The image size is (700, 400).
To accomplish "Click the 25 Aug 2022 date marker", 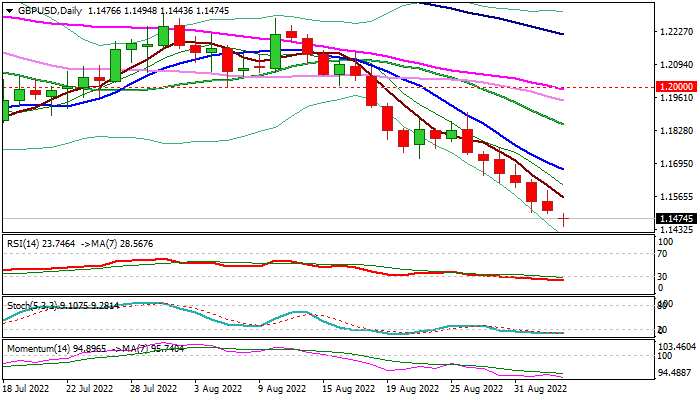I will click(x=476, y=389).
